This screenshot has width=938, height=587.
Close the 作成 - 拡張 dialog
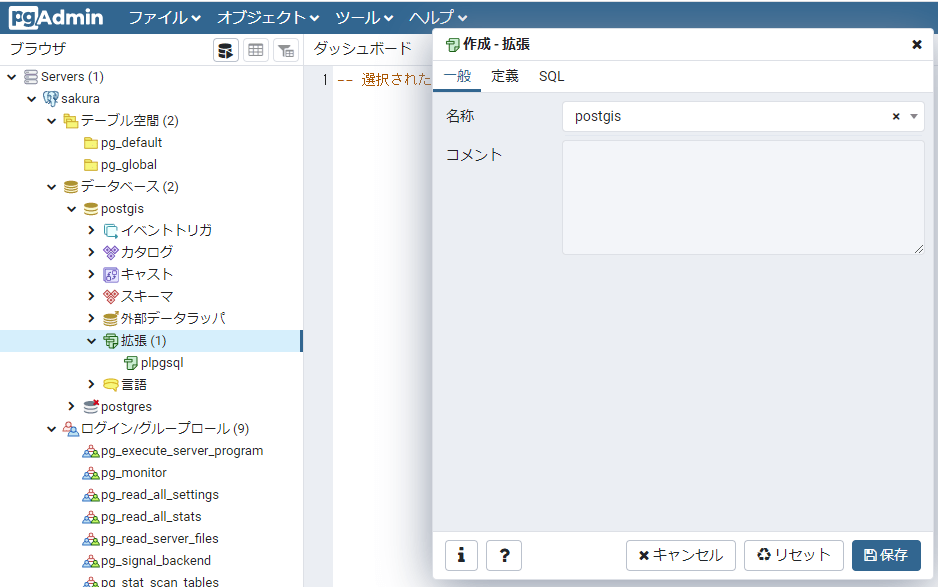916,44
